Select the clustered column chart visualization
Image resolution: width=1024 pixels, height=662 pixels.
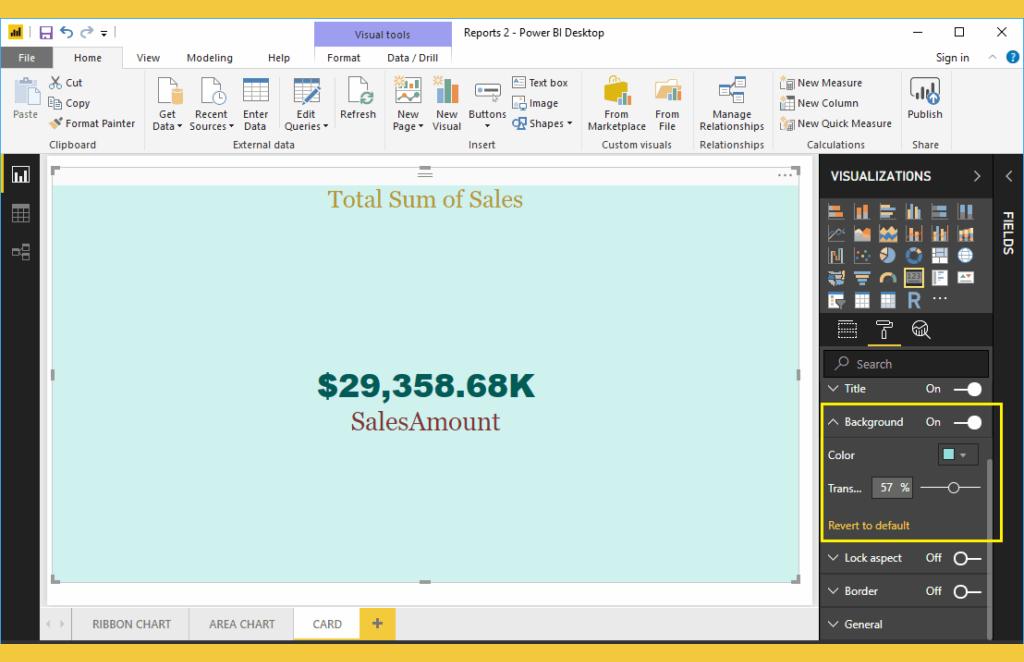pos(913,212)
